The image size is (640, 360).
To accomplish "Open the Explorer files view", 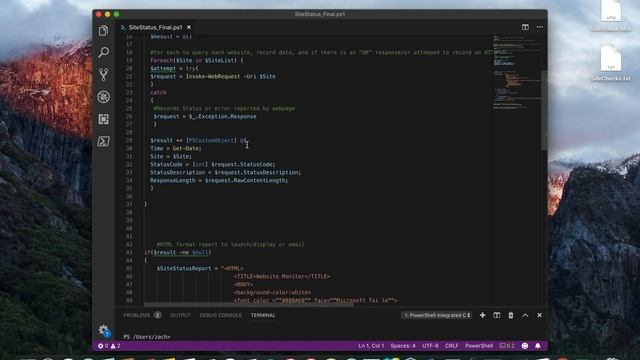I will click(103, 31).
